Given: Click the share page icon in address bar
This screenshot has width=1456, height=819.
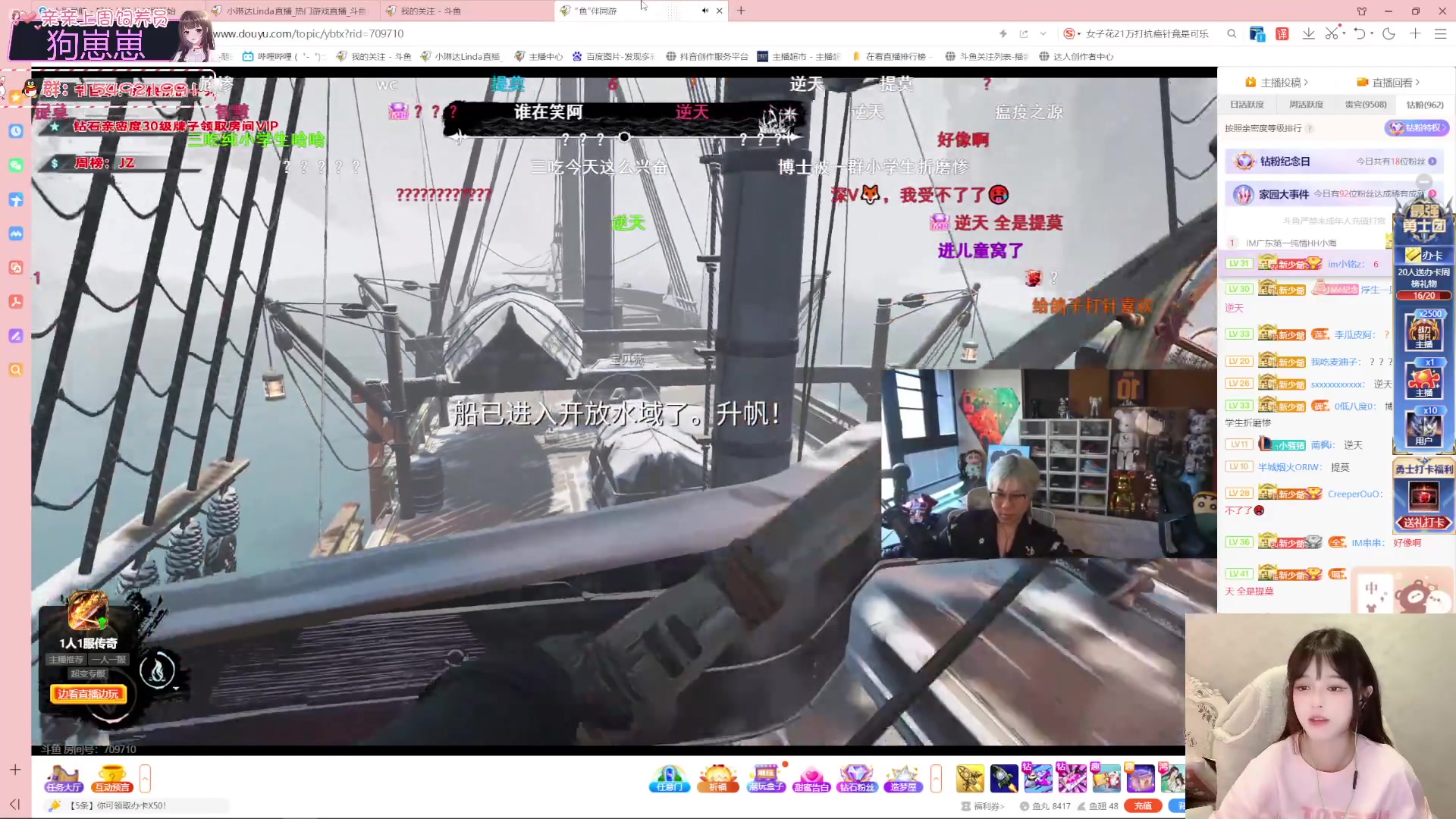Looking at the screenshot, I should point(1024,34).
